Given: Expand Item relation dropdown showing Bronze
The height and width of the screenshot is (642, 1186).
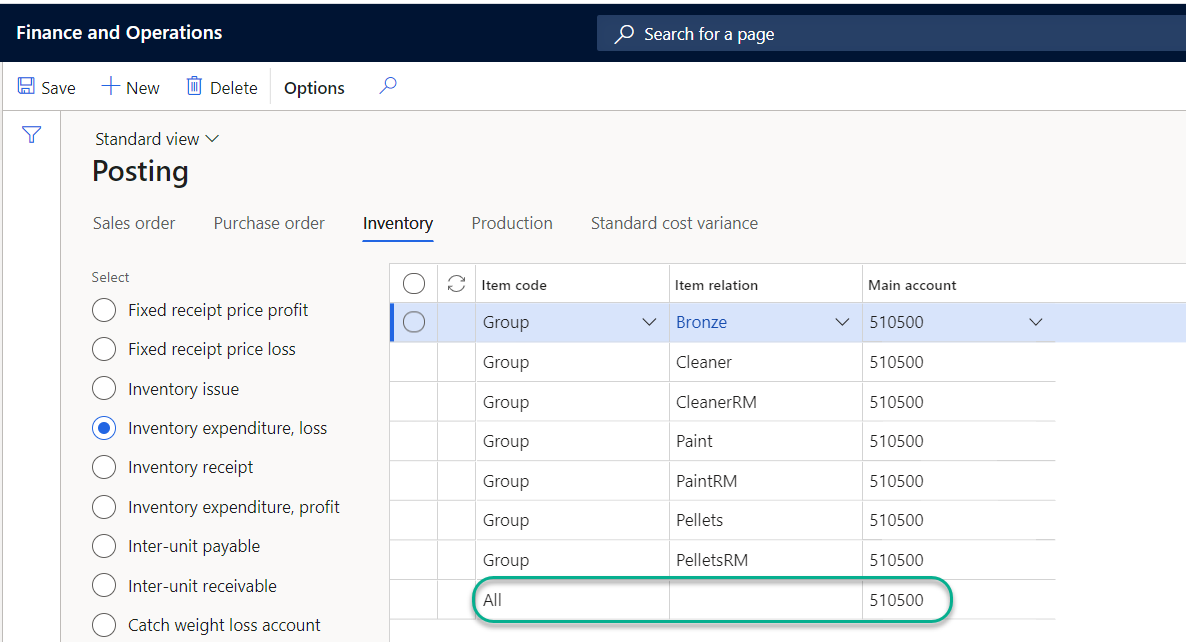Looking at the screenshot, I should click(x=842, y=322).
